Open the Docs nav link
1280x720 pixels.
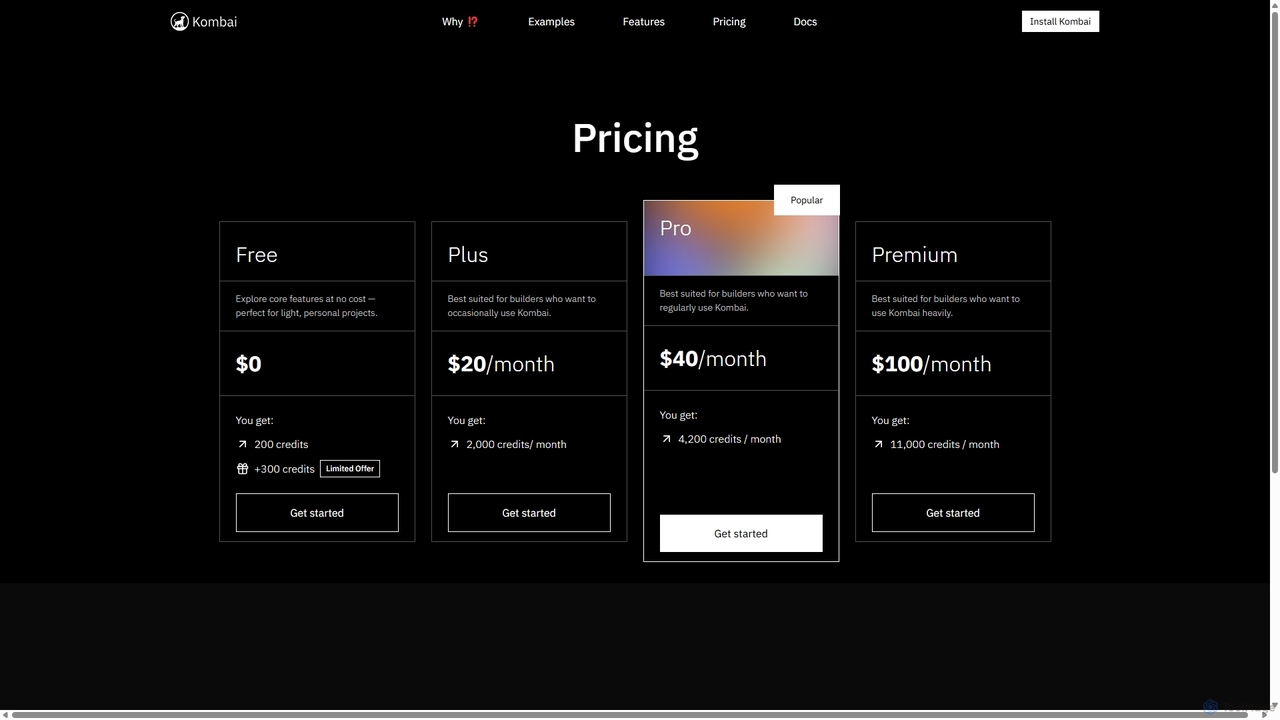(x=805, y=21)
